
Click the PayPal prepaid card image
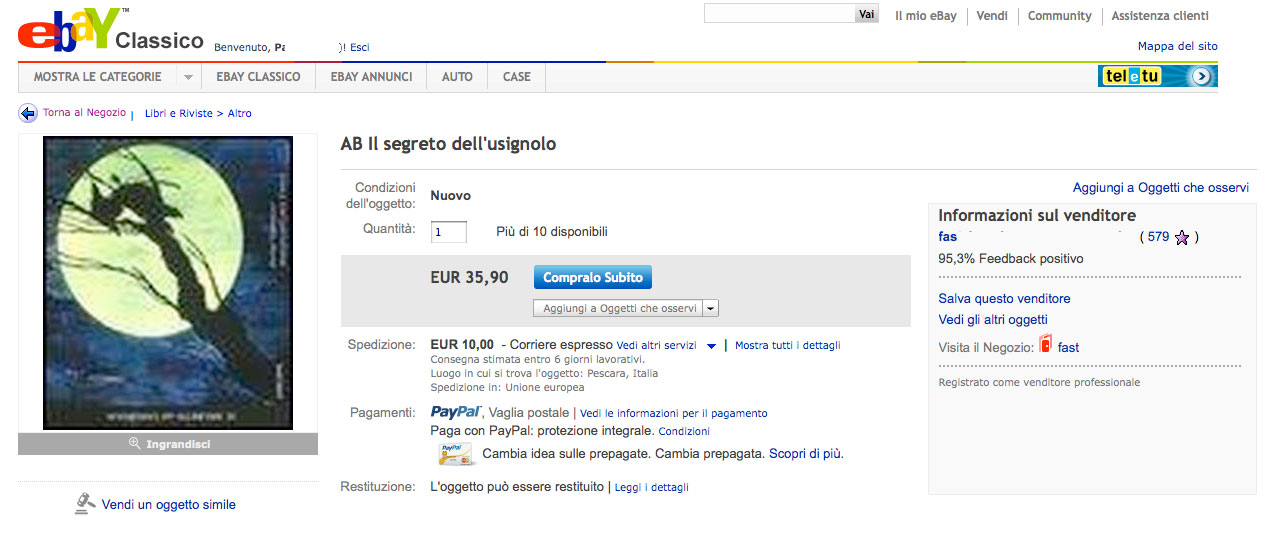tap(456, 454)
